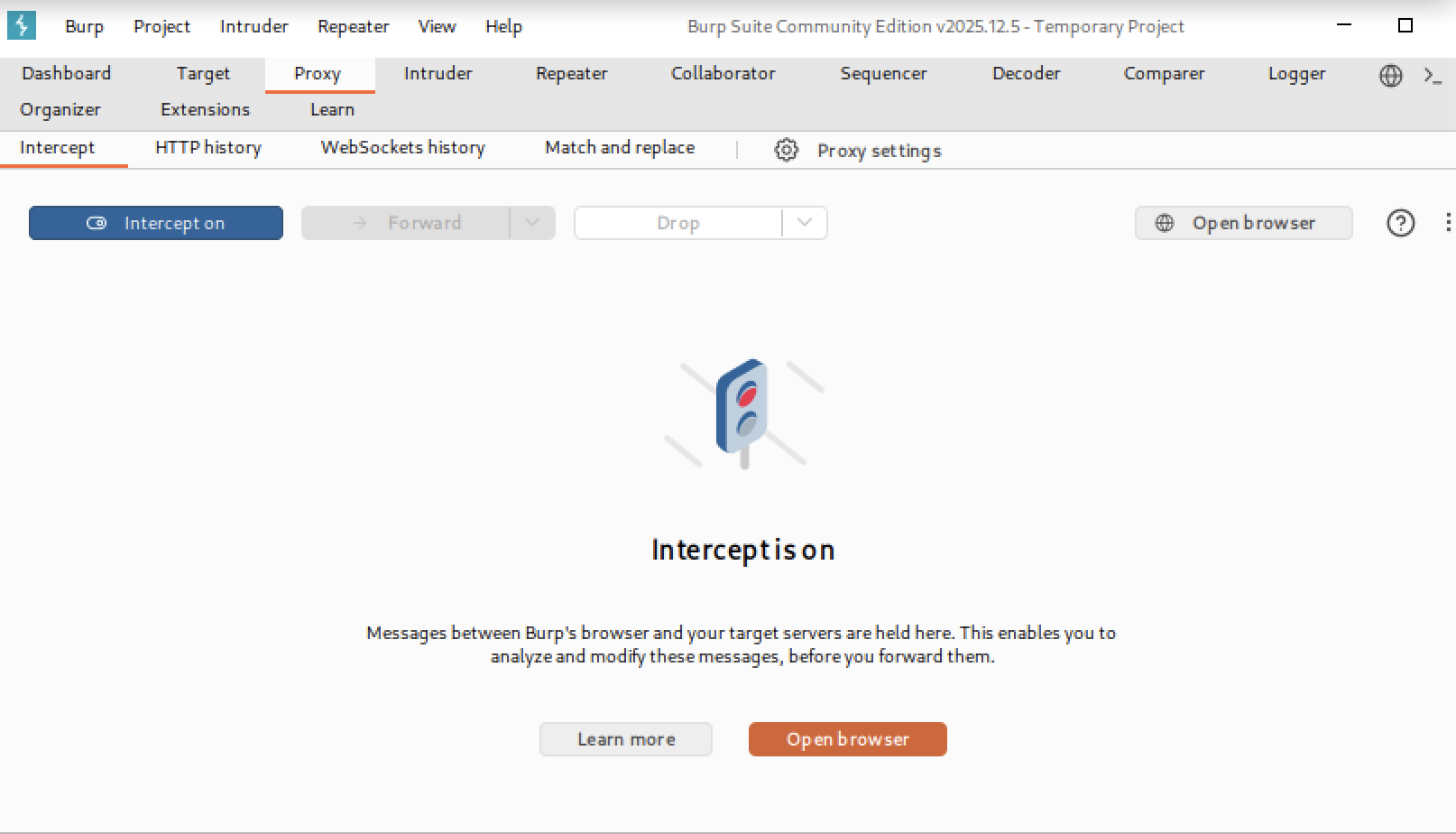1456x834 pixels.
Task: Click the Burp Suite lightning logo icon
Action: pyautogui.click(x=22, y=25)
